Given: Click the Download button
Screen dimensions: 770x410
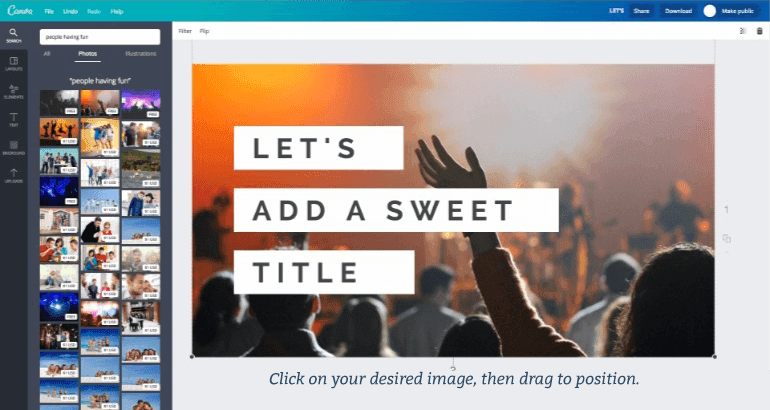Looking at the screenshot, I should pyautogui.click(x=678, y=11).
